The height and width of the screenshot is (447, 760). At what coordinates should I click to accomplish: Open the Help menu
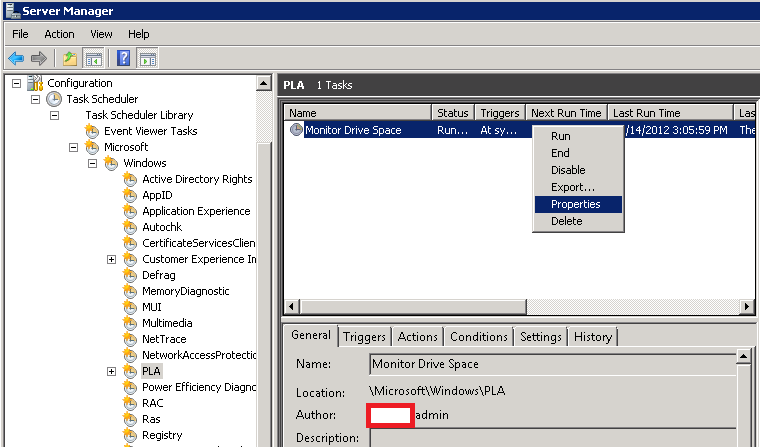pyautogui.click(x=139, y=34)
